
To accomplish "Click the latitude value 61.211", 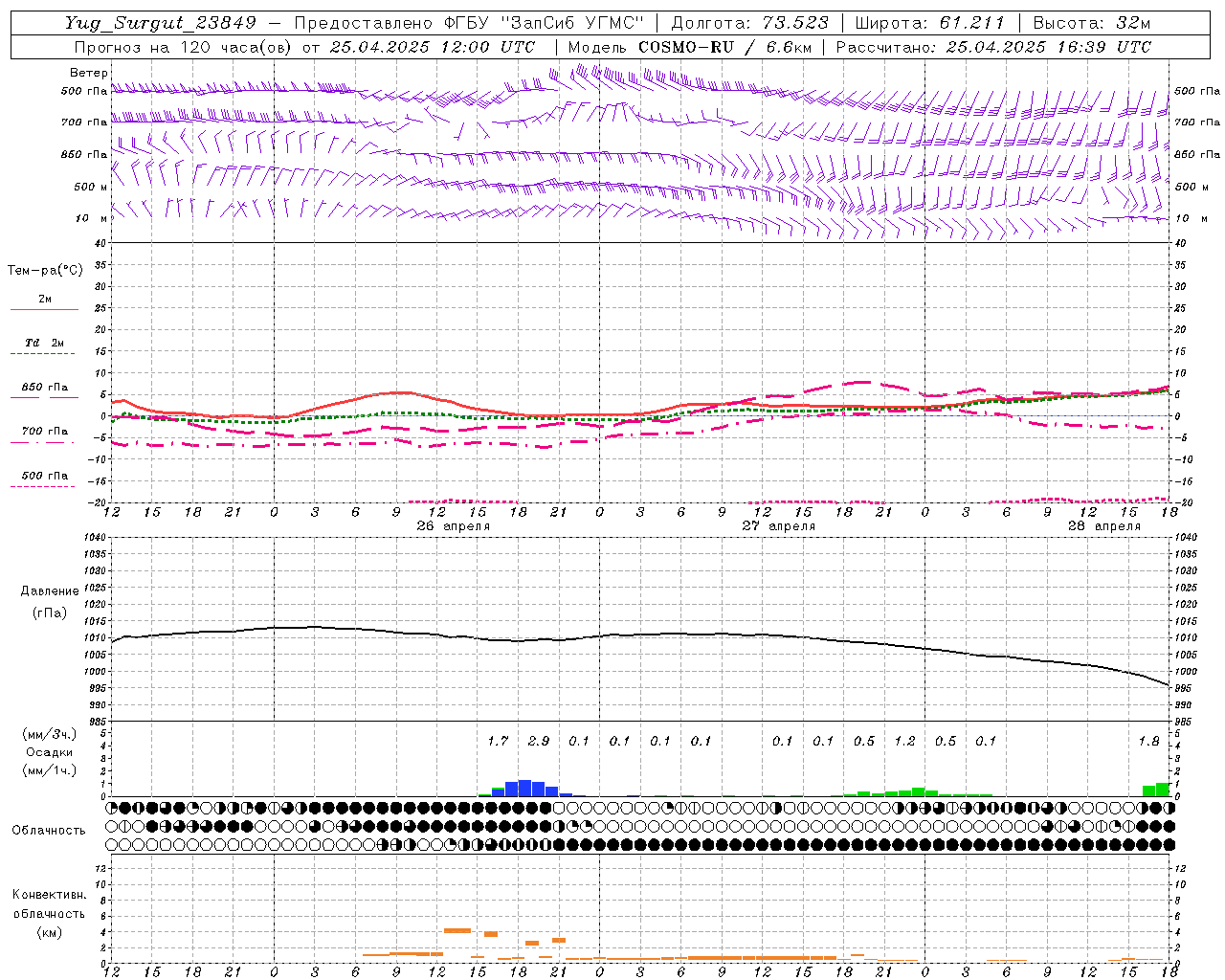I will 972,23.
